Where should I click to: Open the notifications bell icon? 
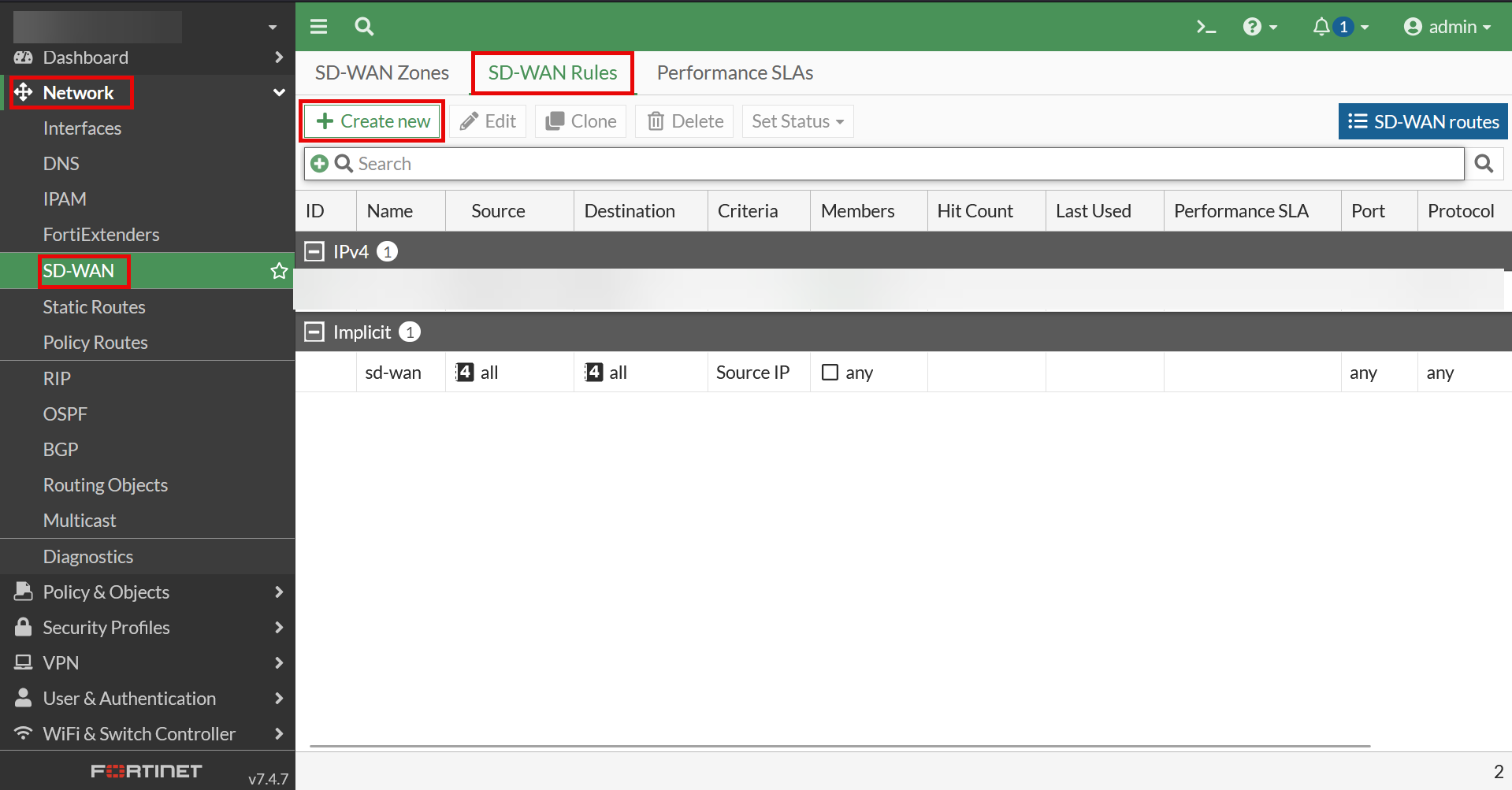(1321, 27)
